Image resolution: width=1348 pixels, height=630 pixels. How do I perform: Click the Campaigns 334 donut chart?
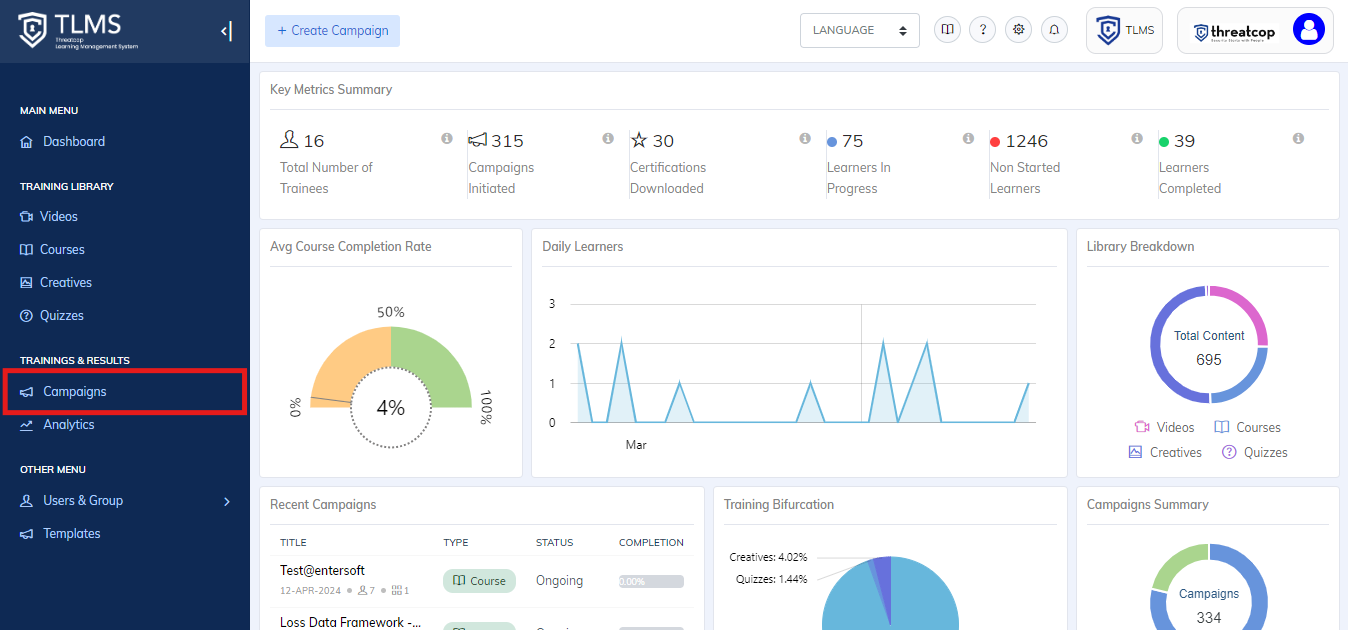[x=1209, y=588]
